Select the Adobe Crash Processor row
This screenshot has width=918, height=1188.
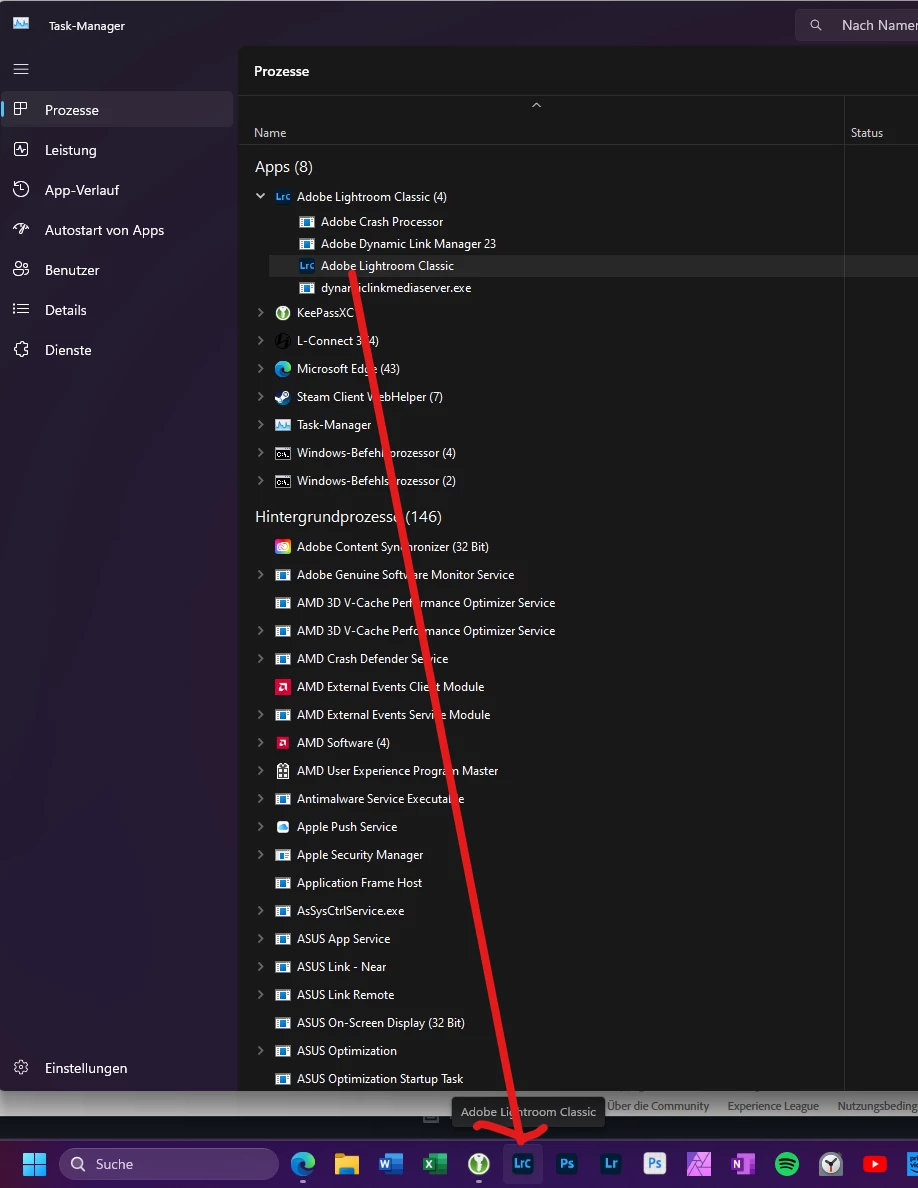click(x=382, y=222)
